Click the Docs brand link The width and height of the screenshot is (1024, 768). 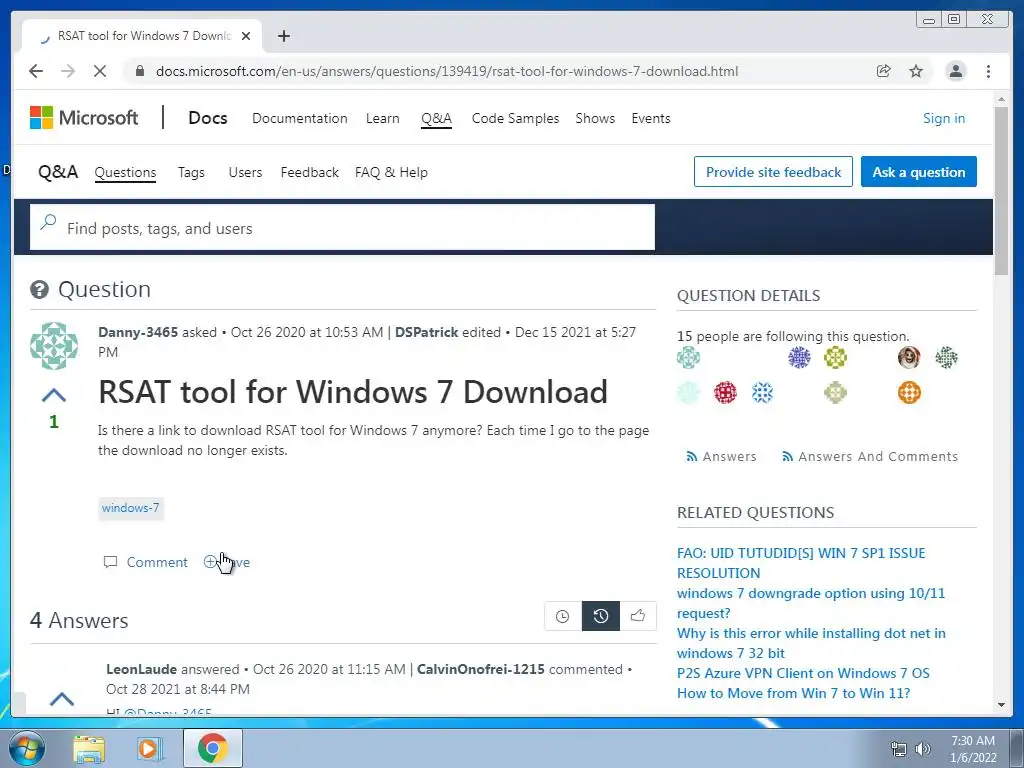[x=208, y=118]
